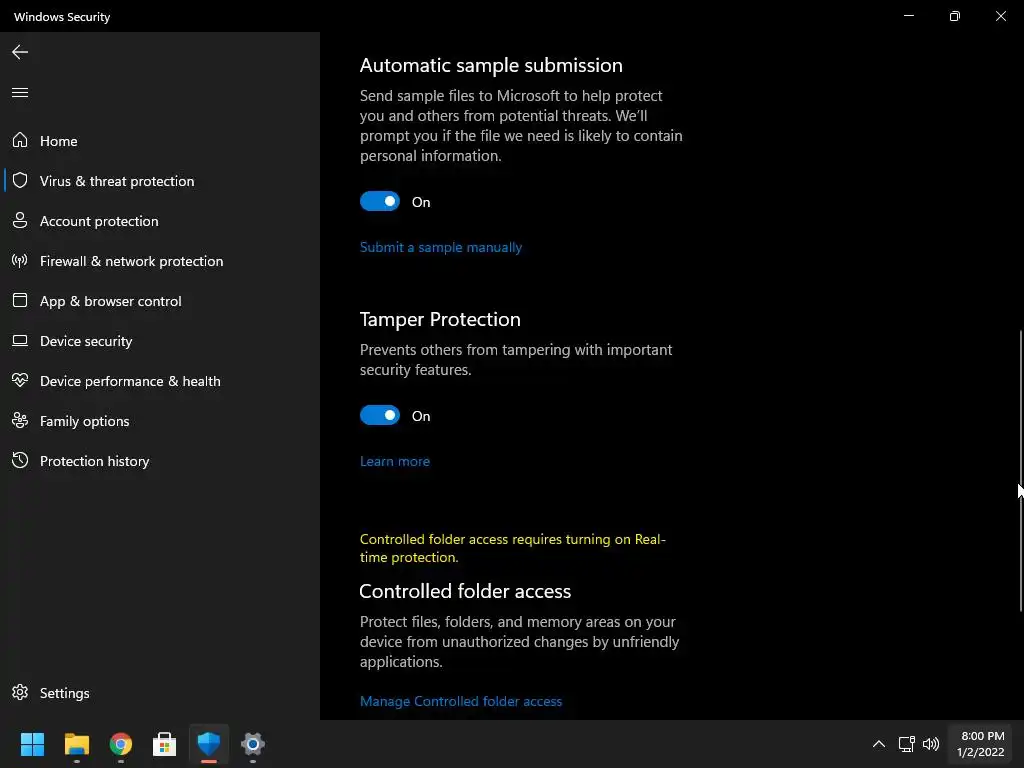Click the Family options people icon

[x=20, y=421]
